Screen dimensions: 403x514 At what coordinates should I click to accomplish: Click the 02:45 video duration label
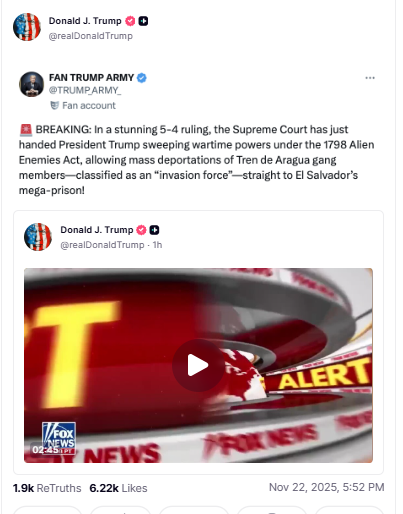click(46, 450)
